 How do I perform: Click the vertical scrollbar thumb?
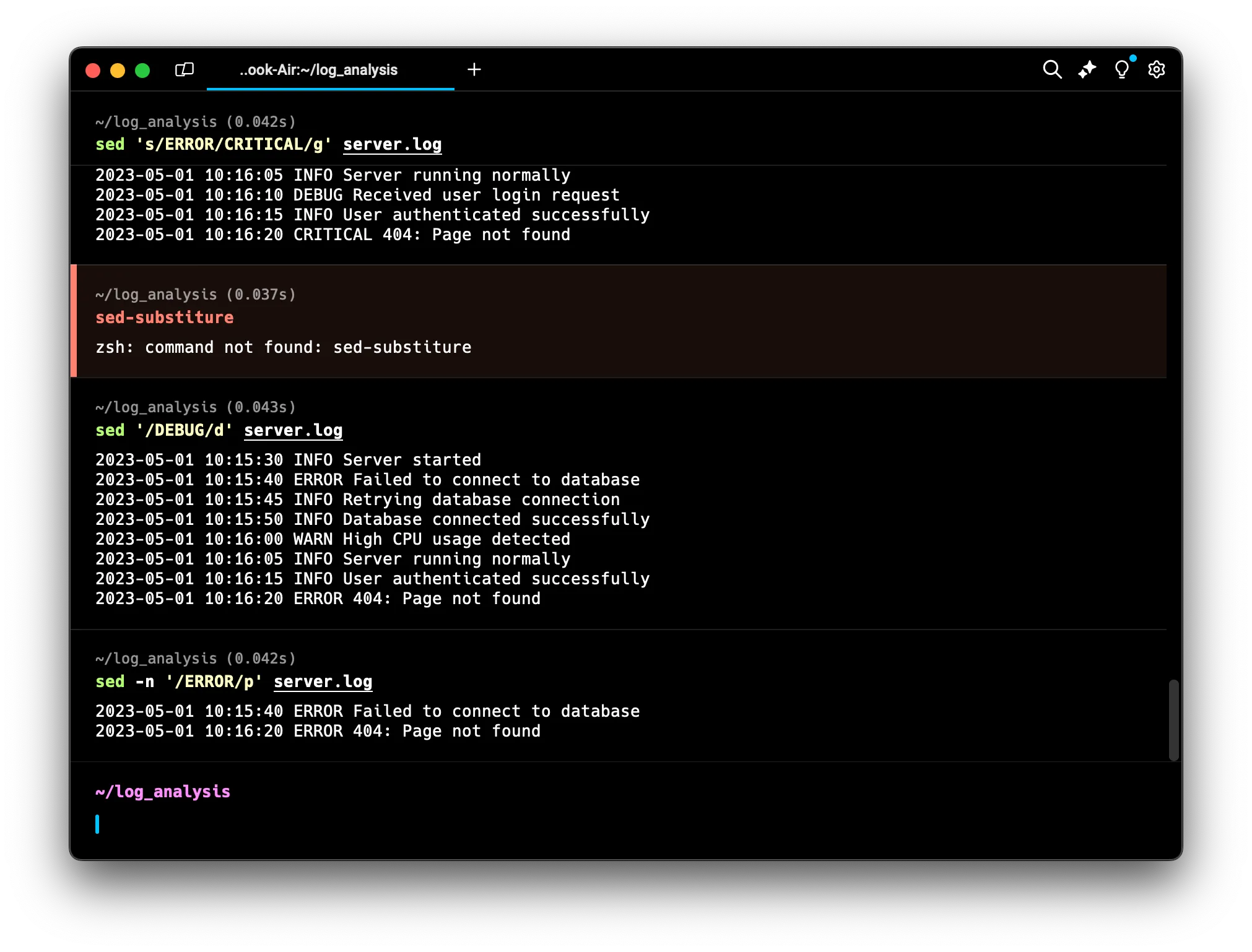point(1173,719)
